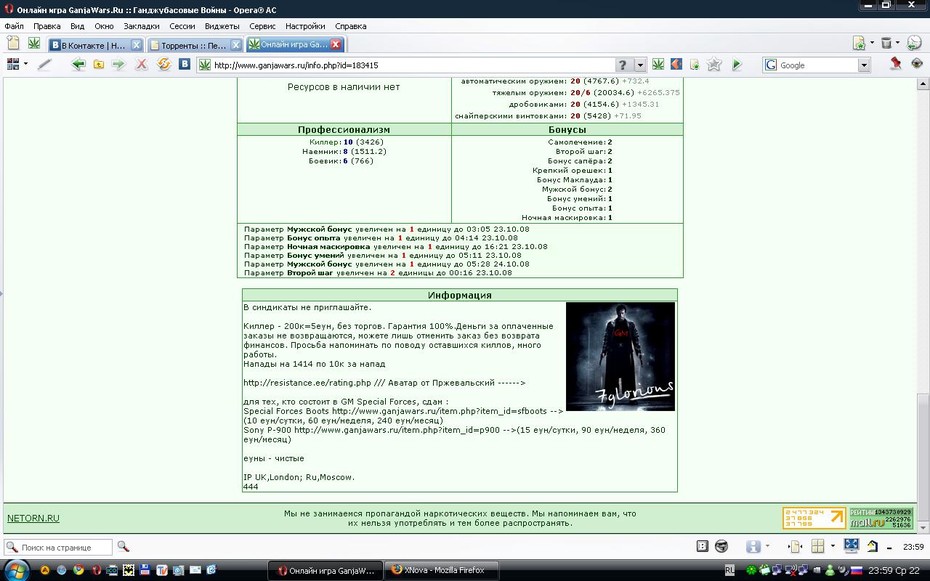Screen dimensions: 930x581
Task: Stop page loading with the red X icon
Action: 141,65
